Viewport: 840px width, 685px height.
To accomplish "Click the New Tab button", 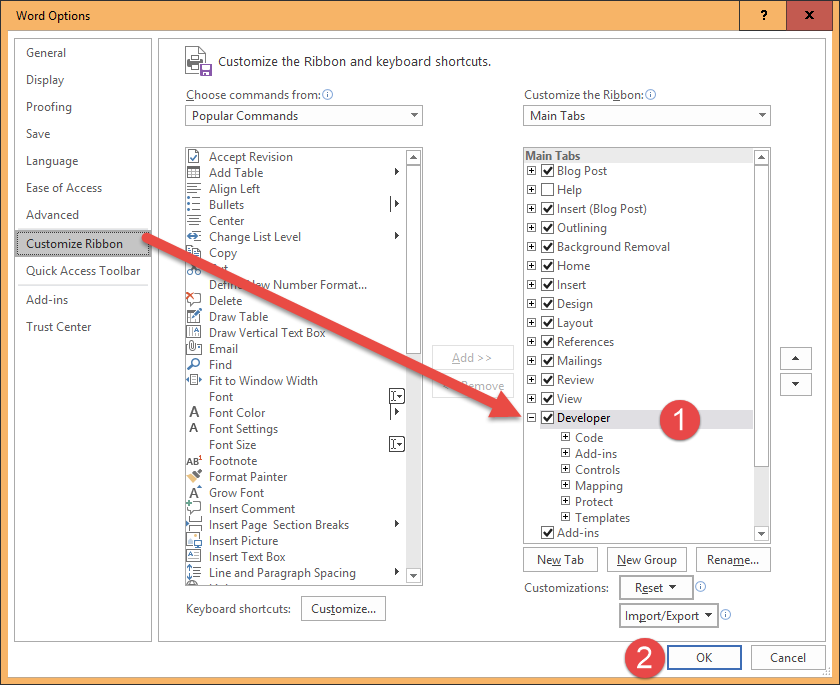I will (x=560, y=560).
